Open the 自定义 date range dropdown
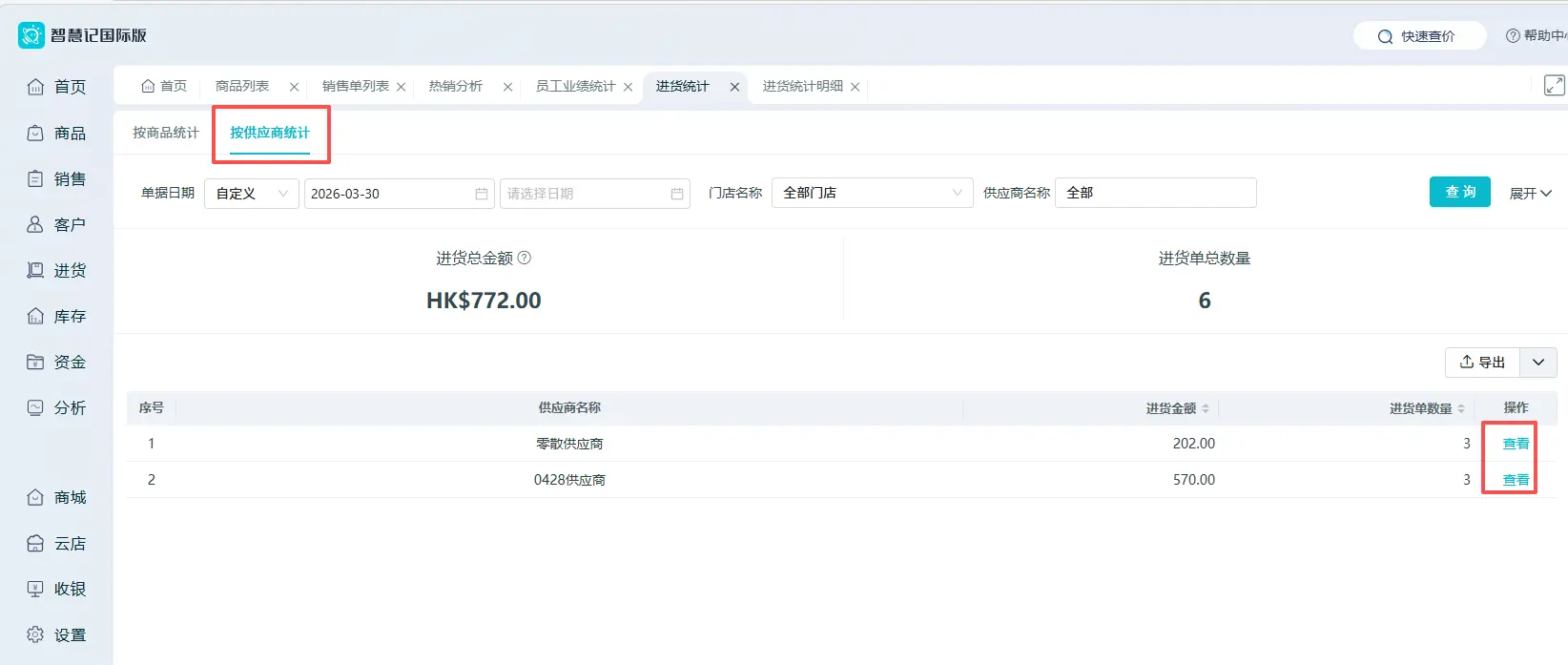This screenshot has width=1568, height=665. pos(252,194)
